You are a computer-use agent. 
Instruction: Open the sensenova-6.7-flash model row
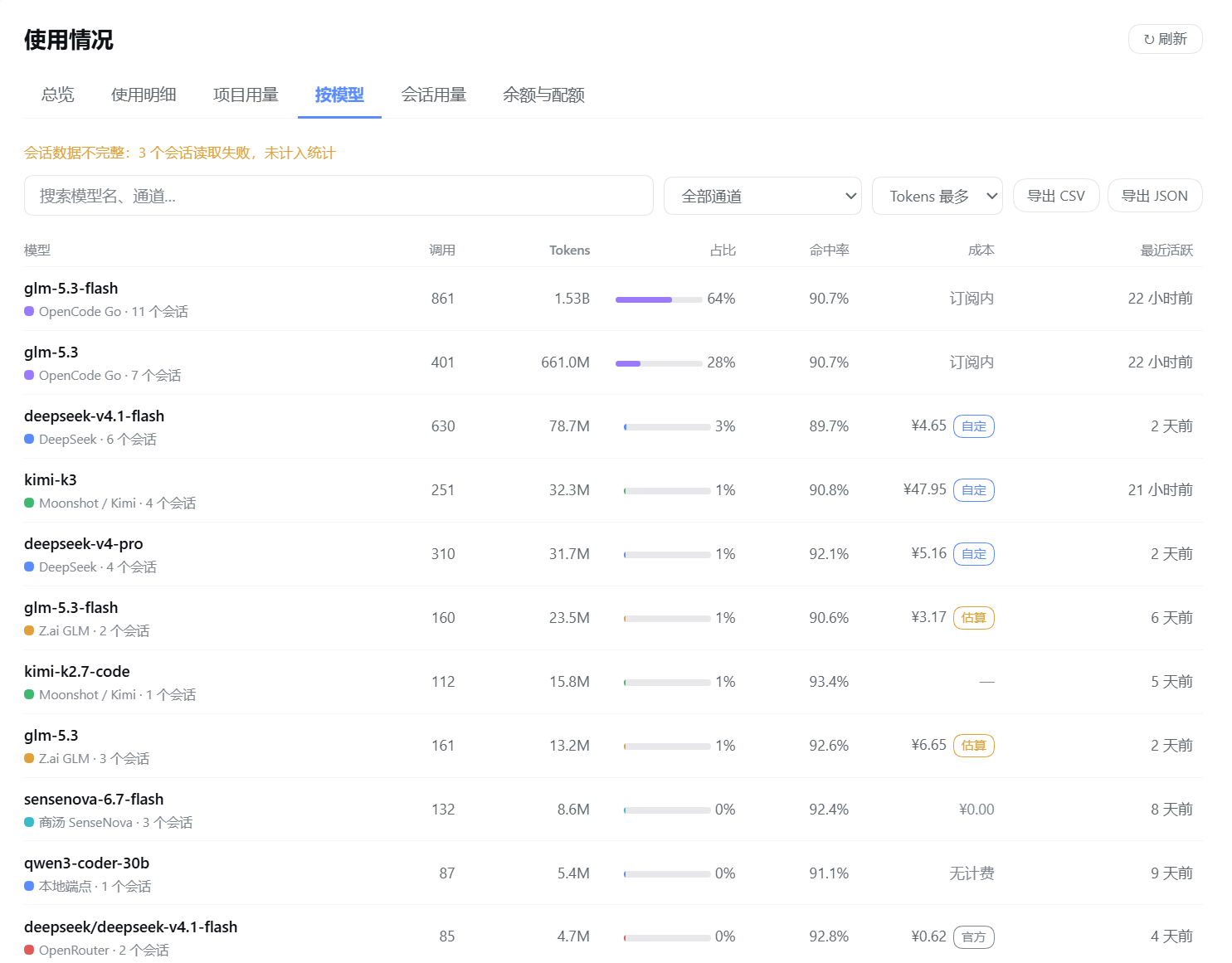[x=613, y=810]
